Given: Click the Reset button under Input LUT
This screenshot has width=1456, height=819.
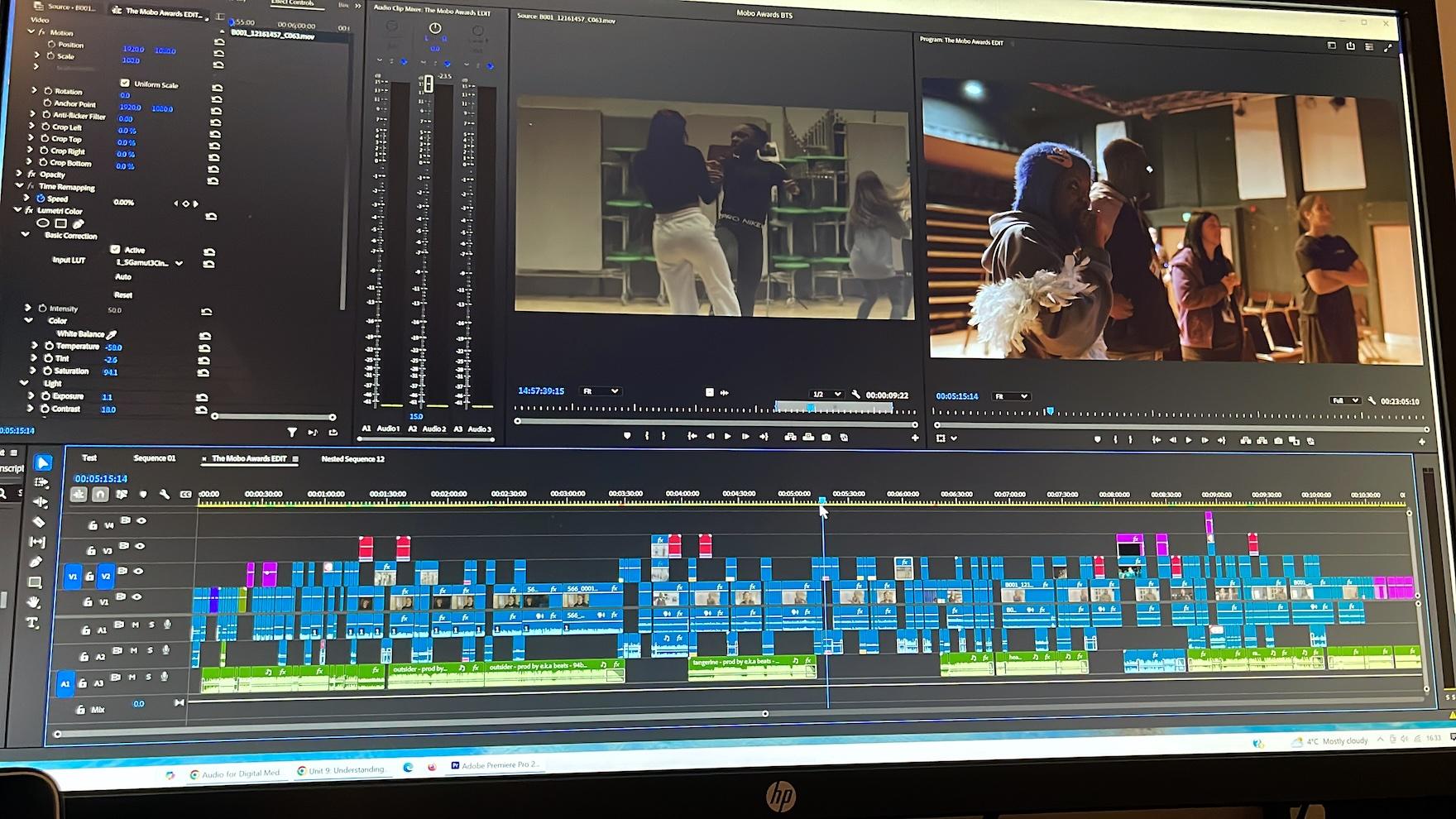Looking at the screenshot, I should [123, 295].
